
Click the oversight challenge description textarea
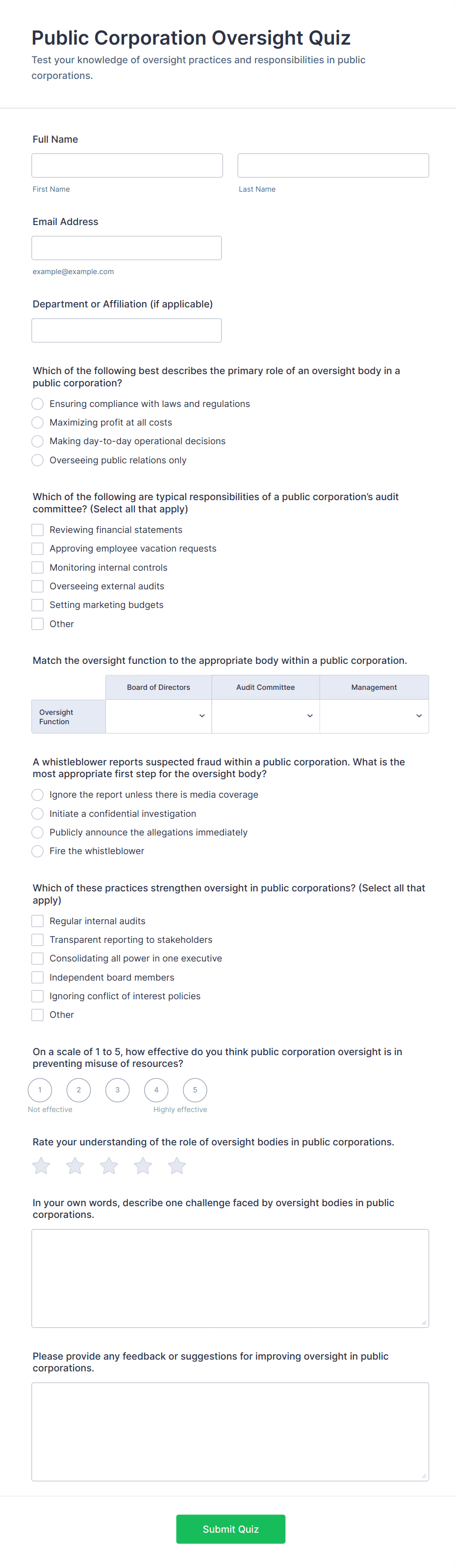[230, 1278]
